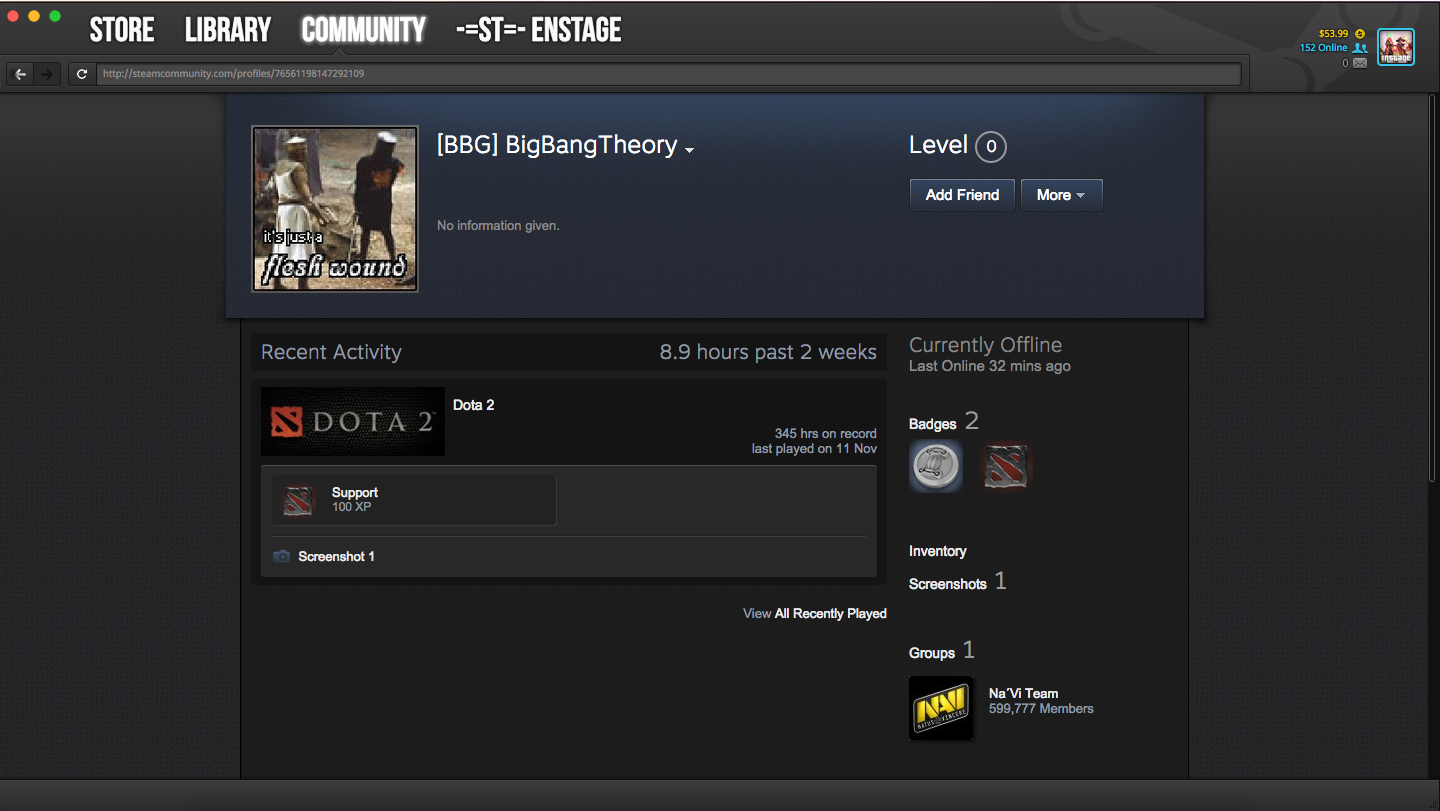Open the Na'Vi Team group logo
1440x811 pixels.
941,708
